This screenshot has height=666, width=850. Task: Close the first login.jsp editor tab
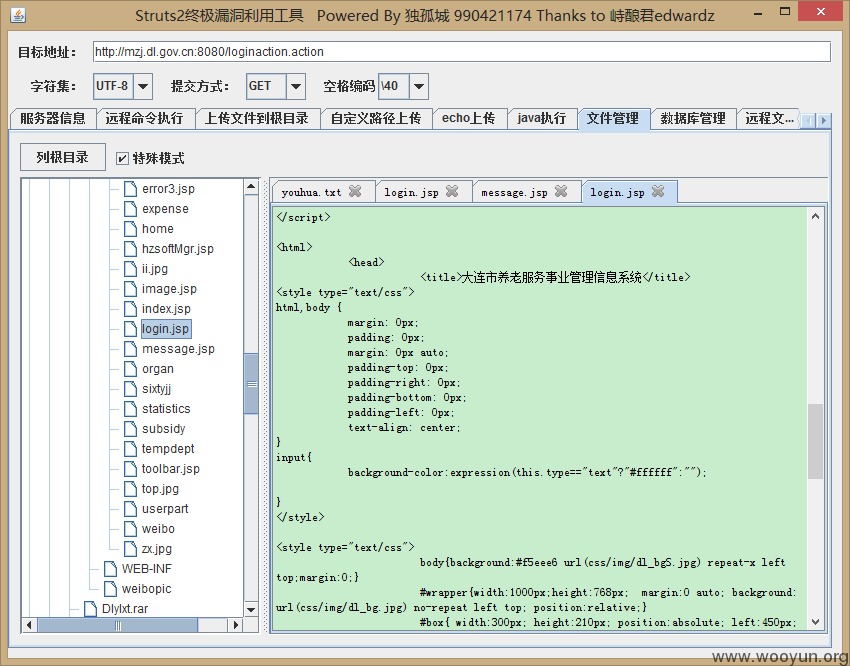(x=452, y=191)
